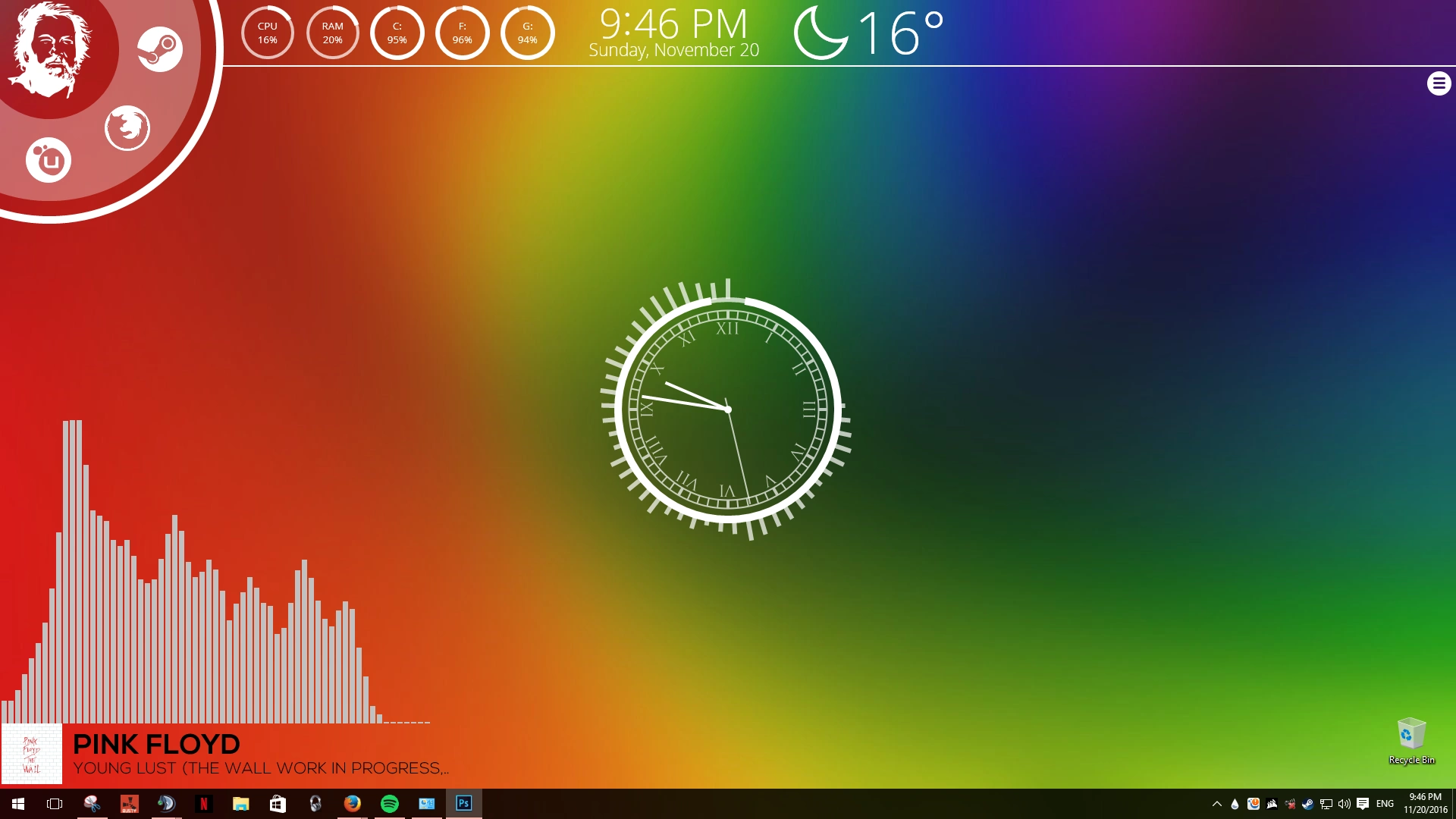Image resolution: width=1456 pixels, height=819 pixels.
Task: Click Show Desktop at taskbar edge
Action: [1454, 804]
